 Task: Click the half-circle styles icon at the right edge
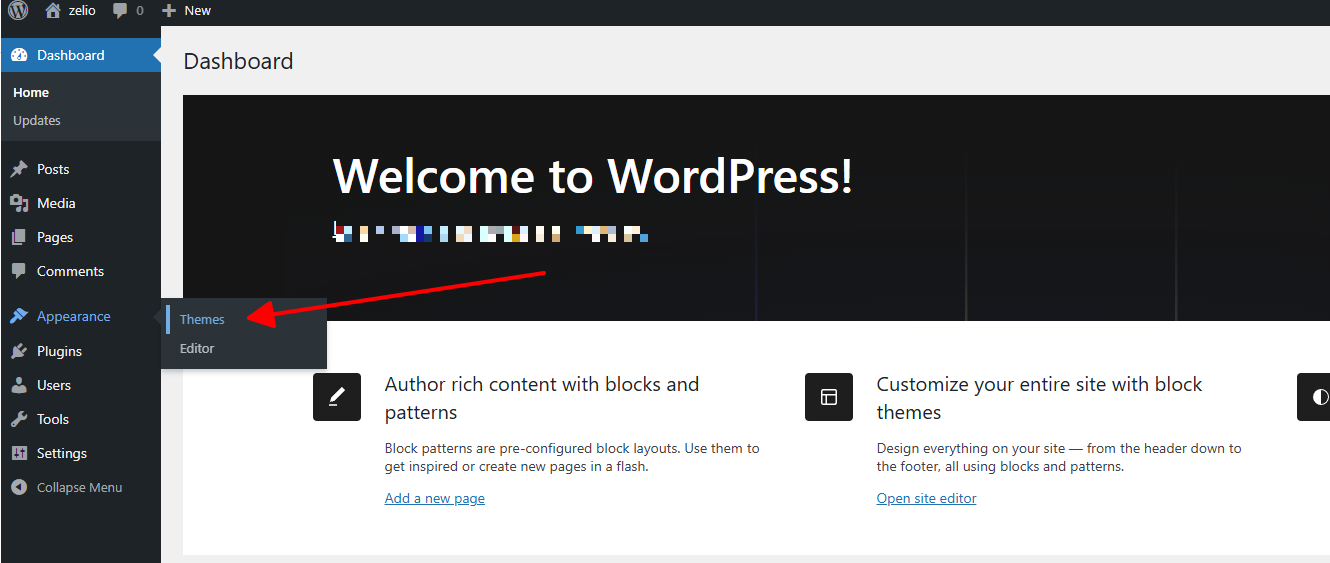1316,397
